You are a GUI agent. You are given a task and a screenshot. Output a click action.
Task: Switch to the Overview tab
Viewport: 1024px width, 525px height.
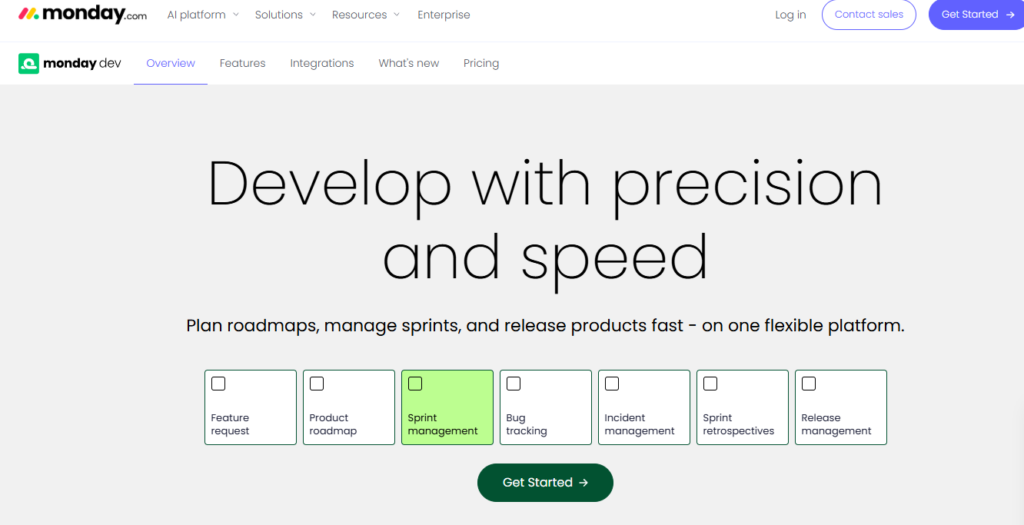coord(170,63)
